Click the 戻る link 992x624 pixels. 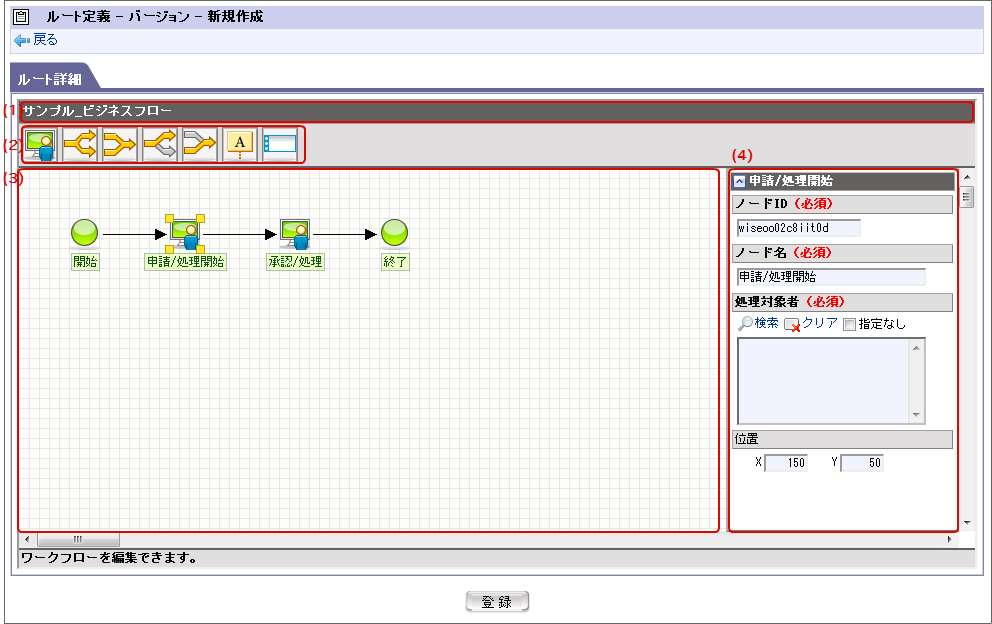pyautogui.click(x=46, y=40)
